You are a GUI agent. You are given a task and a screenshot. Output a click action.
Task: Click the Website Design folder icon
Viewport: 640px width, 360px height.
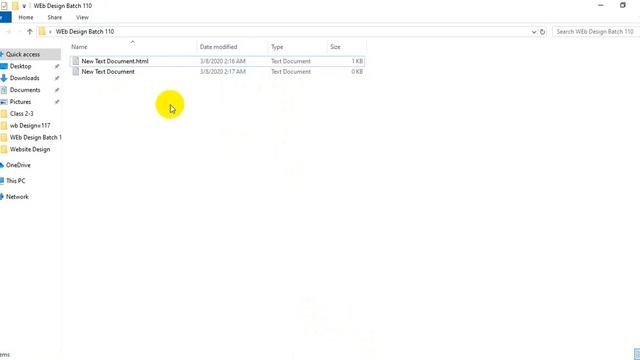[x=4, y=149]
